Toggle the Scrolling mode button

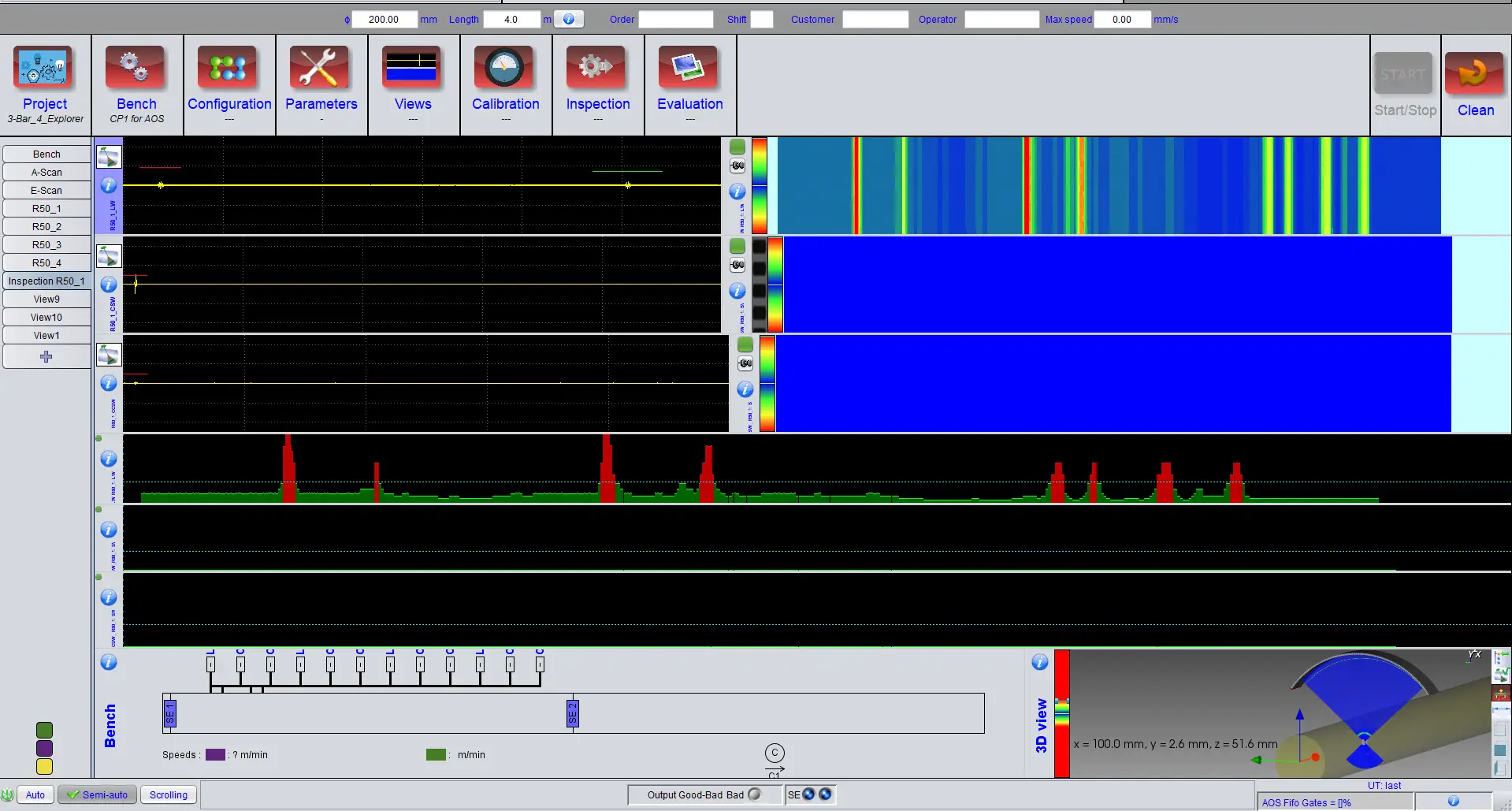169,794
